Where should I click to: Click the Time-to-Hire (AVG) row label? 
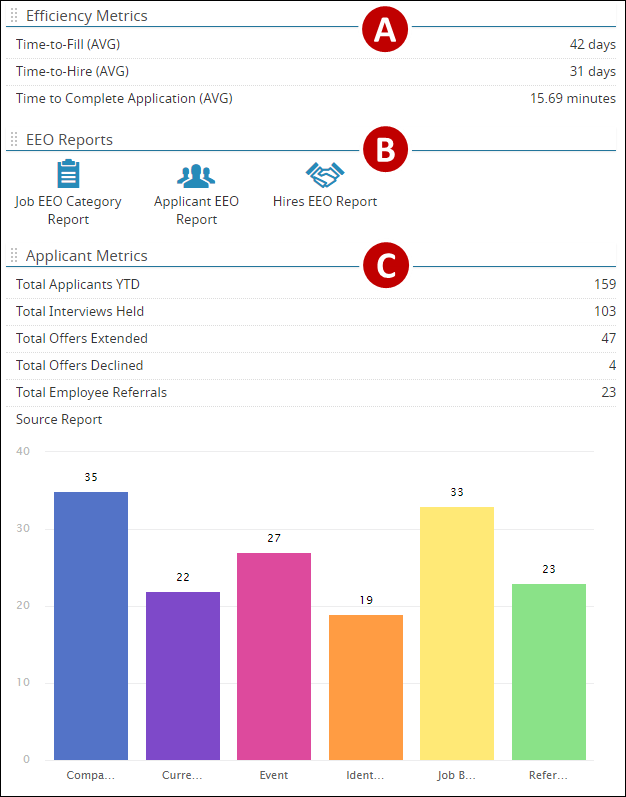[72, 71]
